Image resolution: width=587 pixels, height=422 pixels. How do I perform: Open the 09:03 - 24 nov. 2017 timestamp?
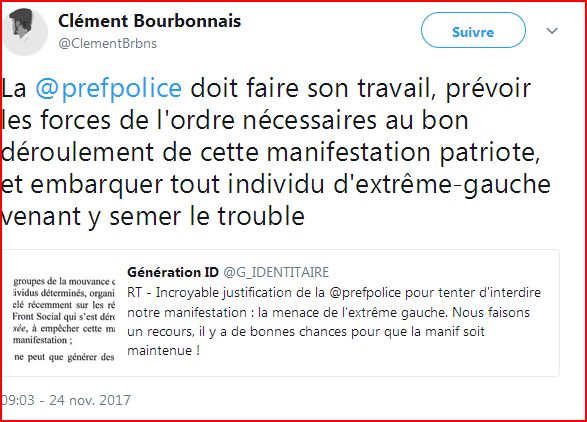(x=66, y=400)
